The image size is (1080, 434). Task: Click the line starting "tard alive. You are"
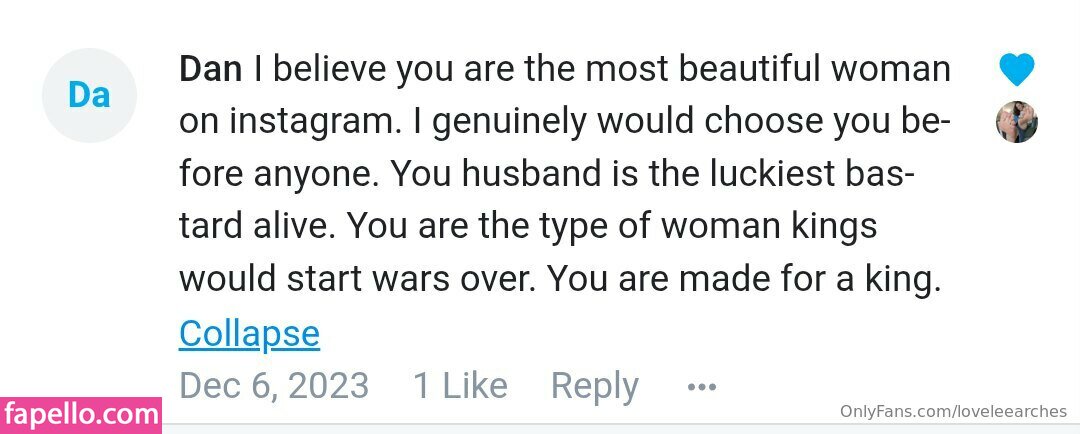(528, 227)
